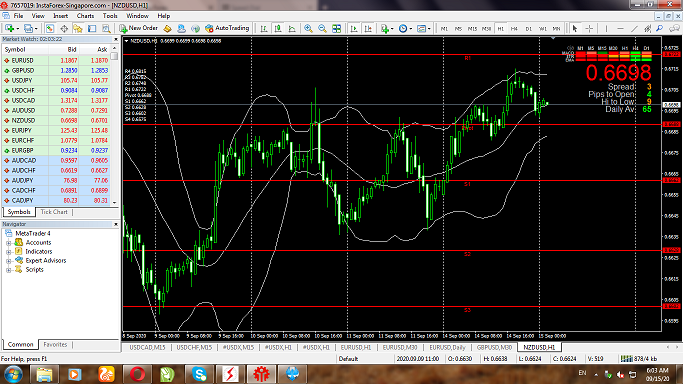Zoom out of the chart
683x384 pixels.
[322, 29]
